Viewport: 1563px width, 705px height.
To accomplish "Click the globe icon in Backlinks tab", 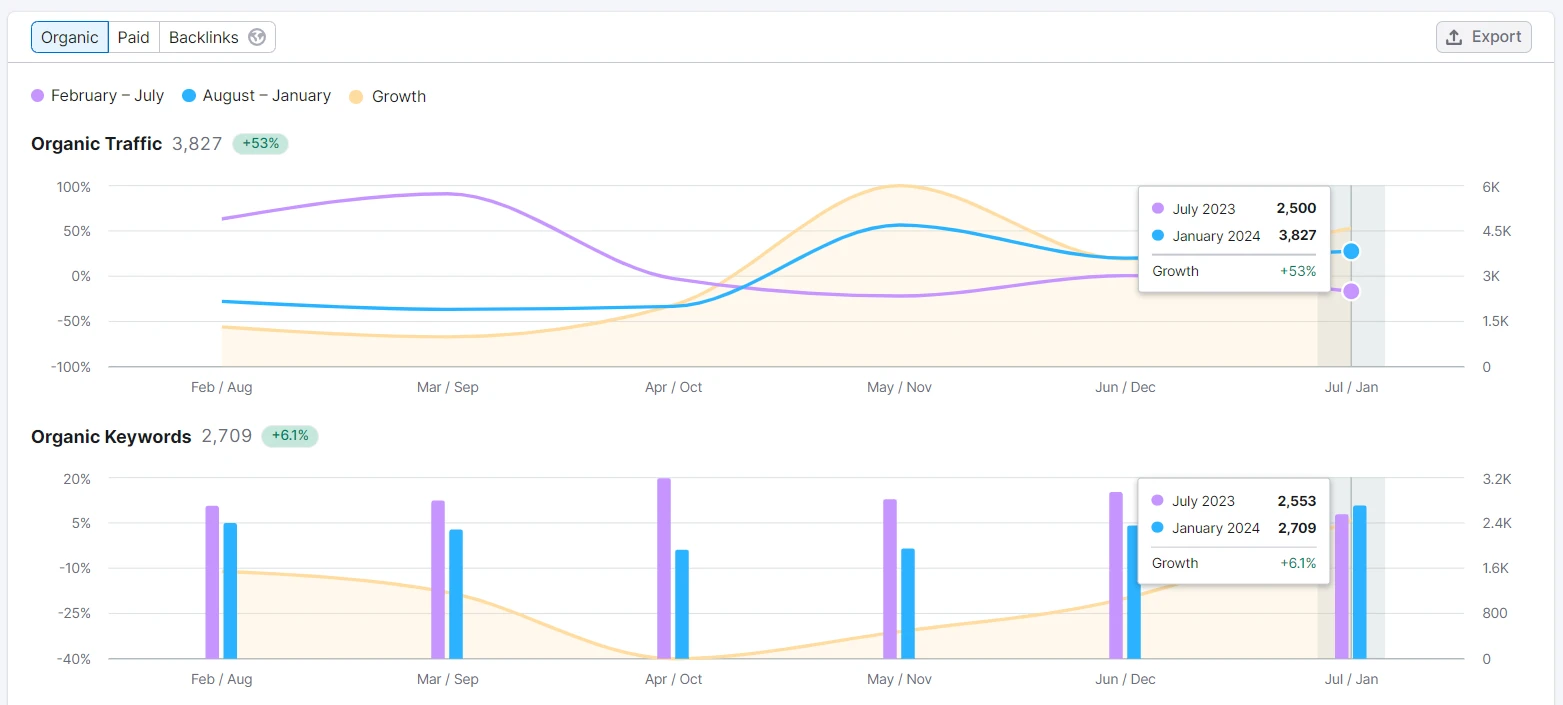I will (x=257, y=37).
